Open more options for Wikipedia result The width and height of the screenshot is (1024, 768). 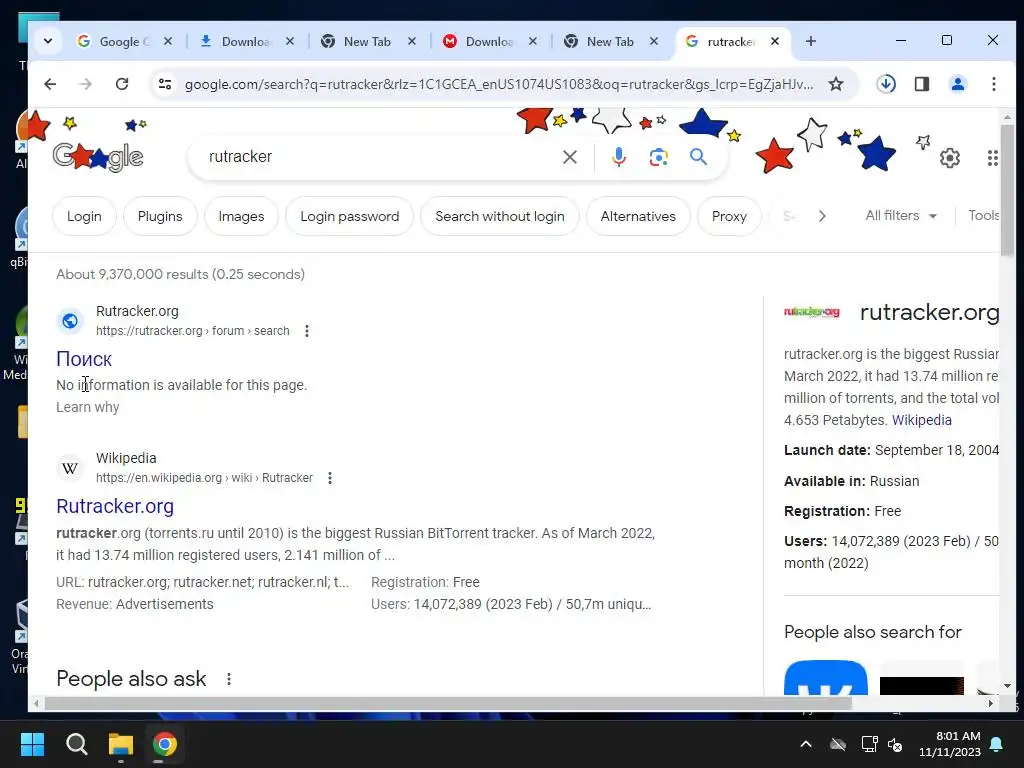[x=330, y=478]
